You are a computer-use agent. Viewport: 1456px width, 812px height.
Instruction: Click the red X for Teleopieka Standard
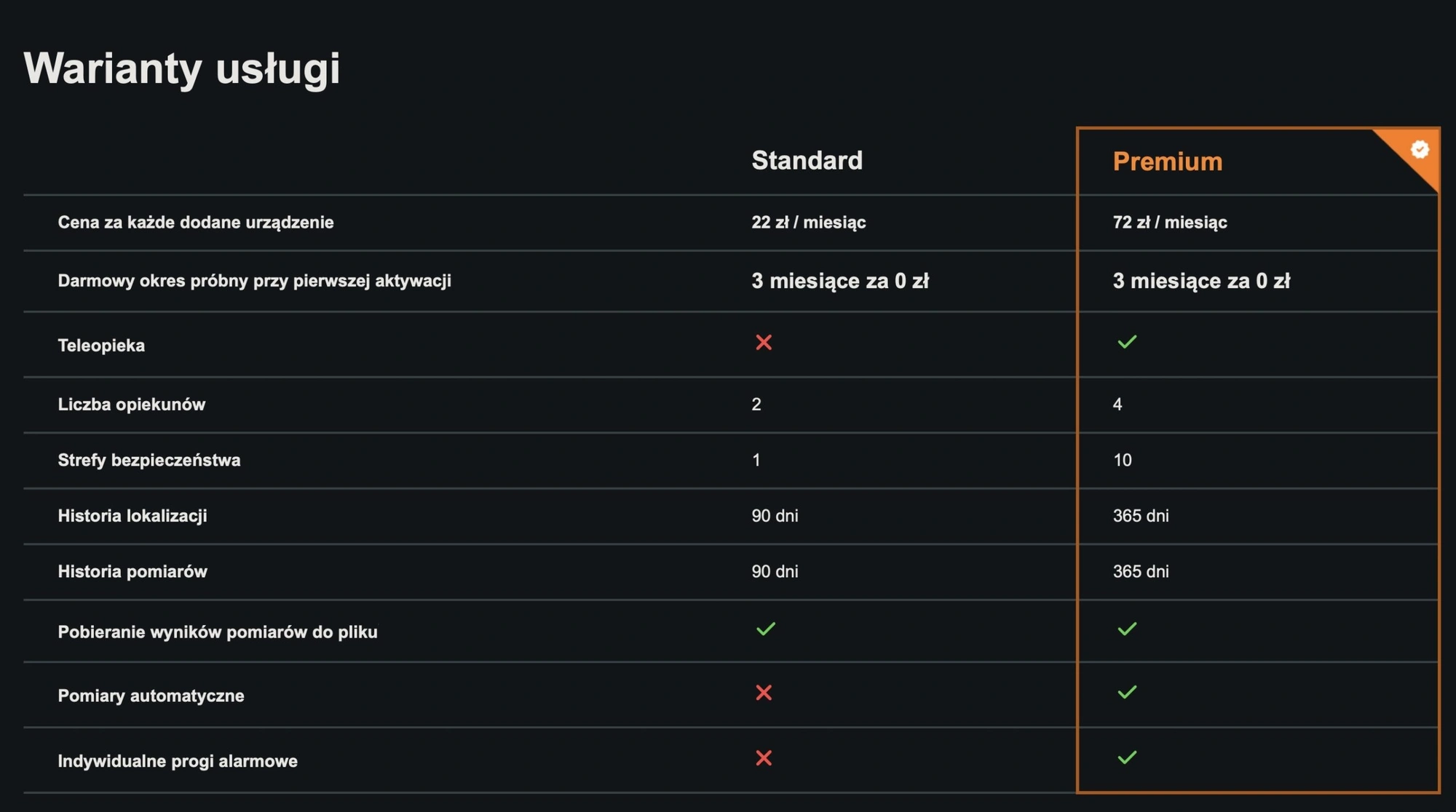click(764, 342)
